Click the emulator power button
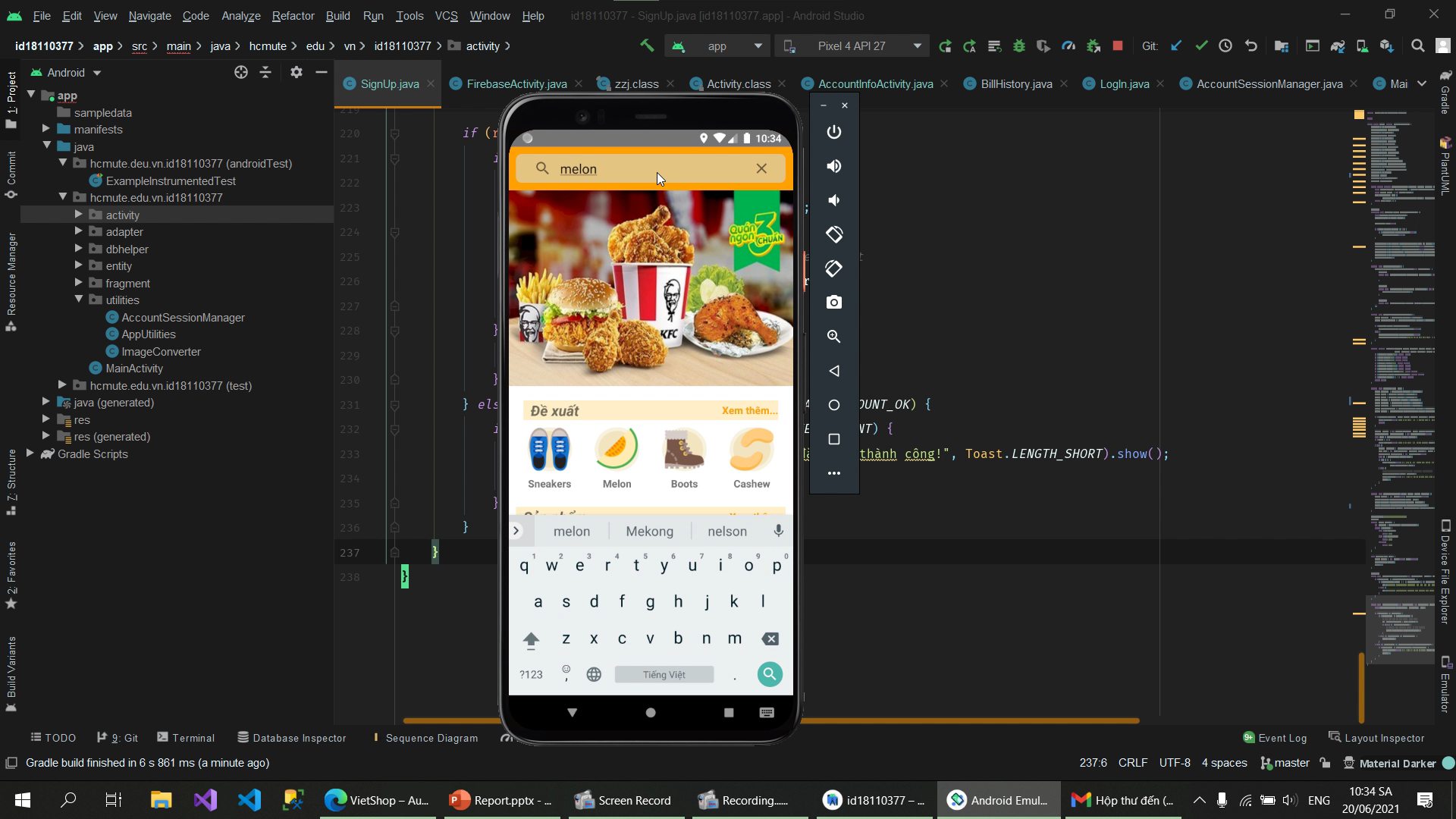 tap(833, 132)
